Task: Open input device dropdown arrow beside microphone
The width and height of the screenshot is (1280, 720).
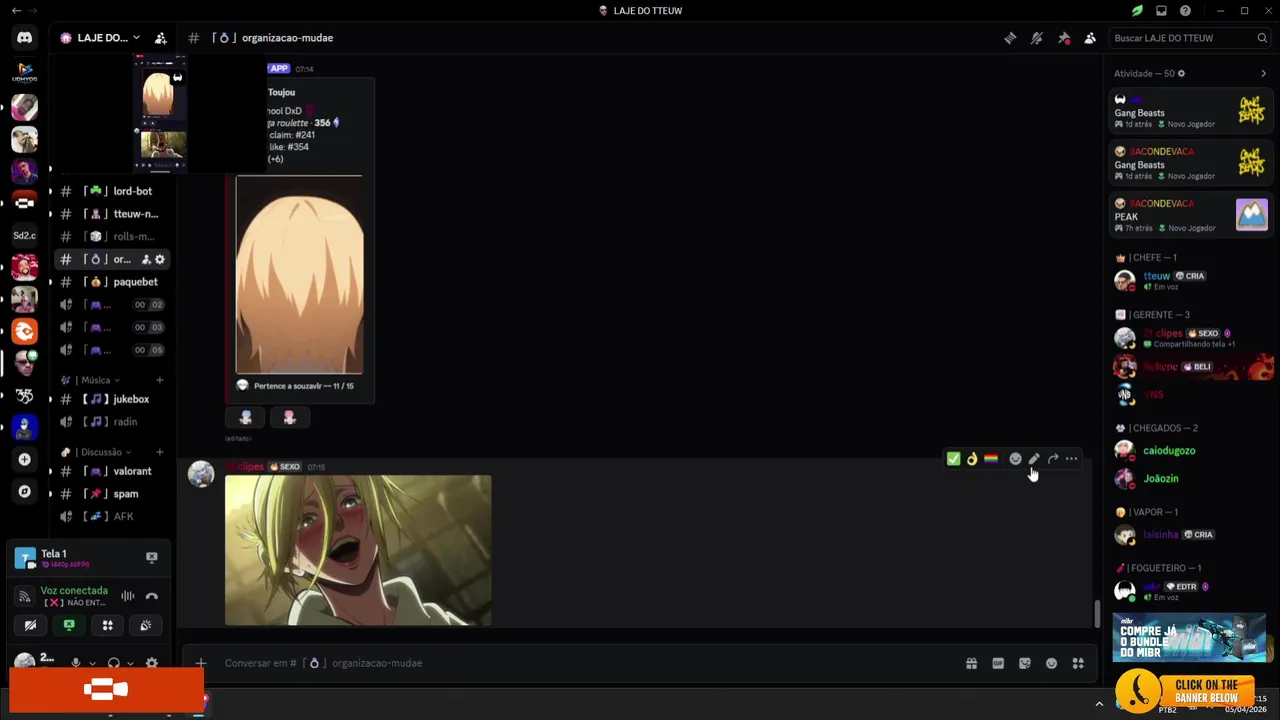Action: point(92,663)
